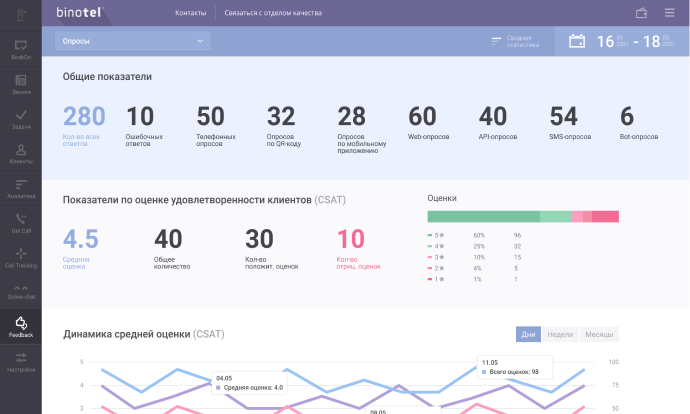Image resolution: width=690 pixels, height=414 pixels.
Task: Switch the chart to Месяцы
Action: point(599,335)
